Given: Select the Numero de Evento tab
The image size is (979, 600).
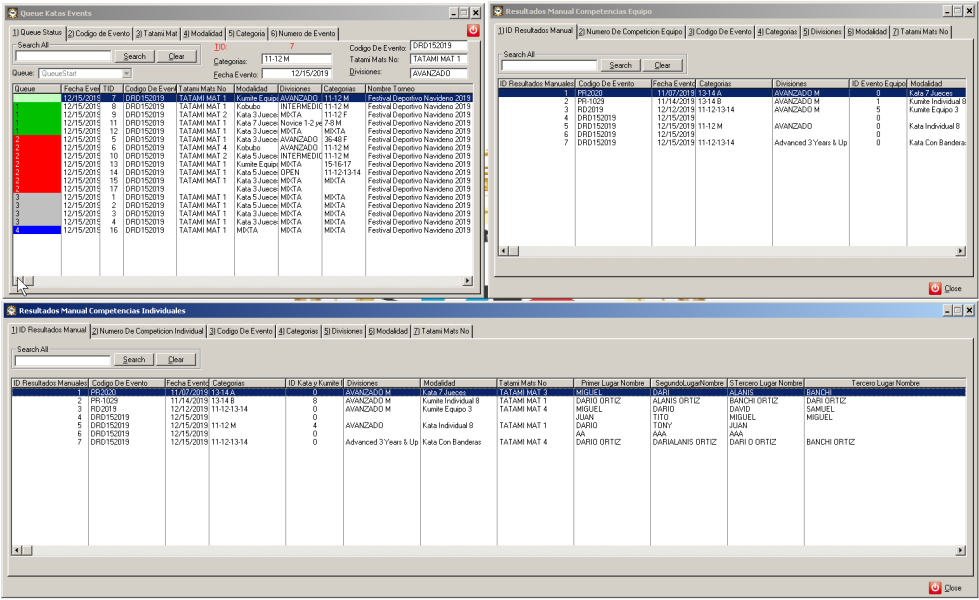Looking at the screenshot, I should click(303, 34).
